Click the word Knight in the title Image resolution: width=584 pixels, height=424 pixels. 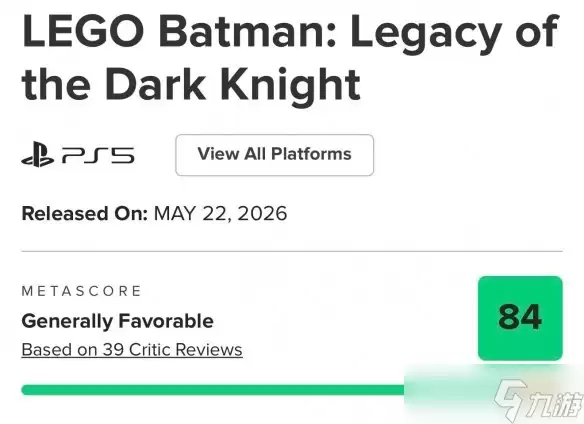click(291, 85)
